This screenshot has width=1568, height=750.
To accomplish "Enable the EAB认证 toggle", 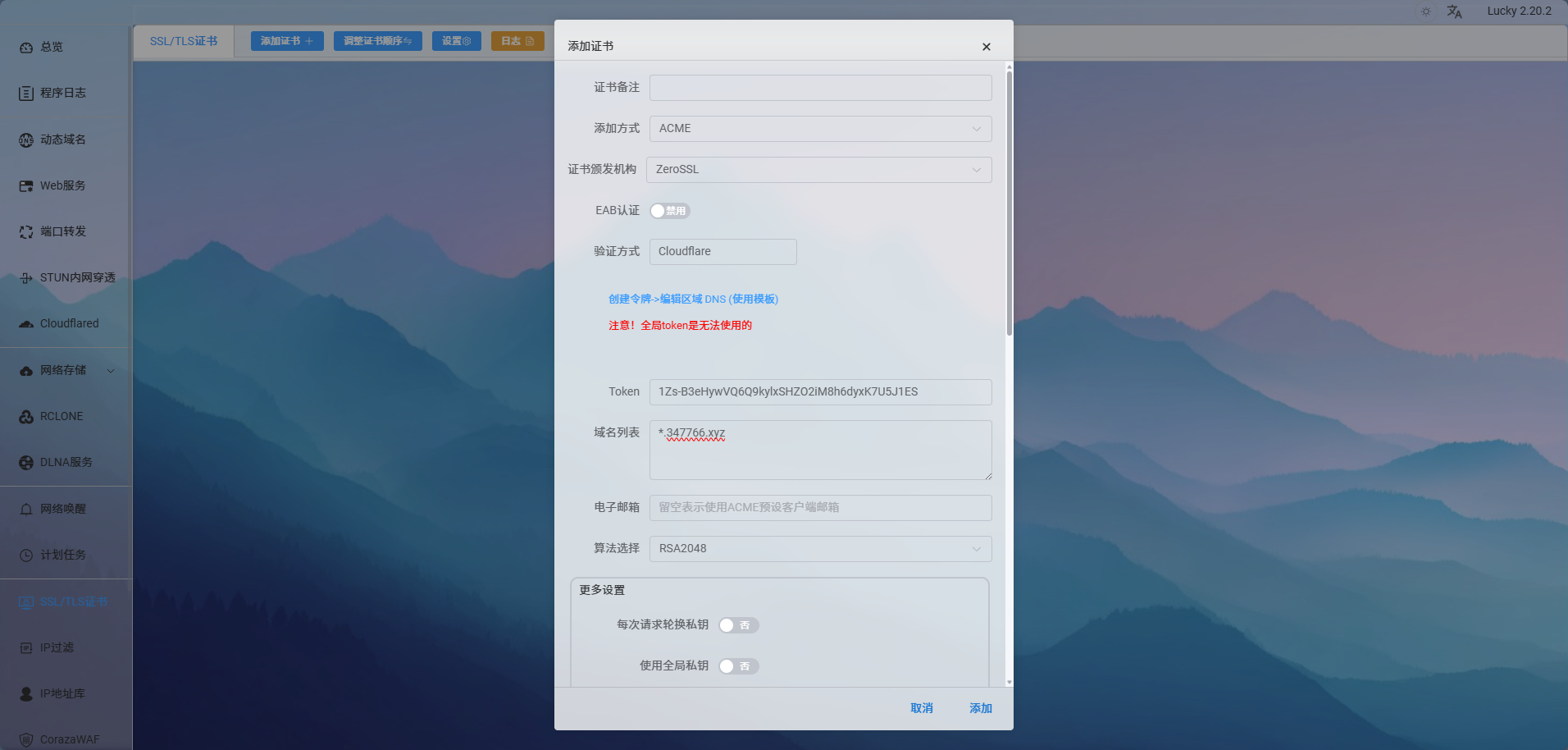I will [x=669, y=211].
